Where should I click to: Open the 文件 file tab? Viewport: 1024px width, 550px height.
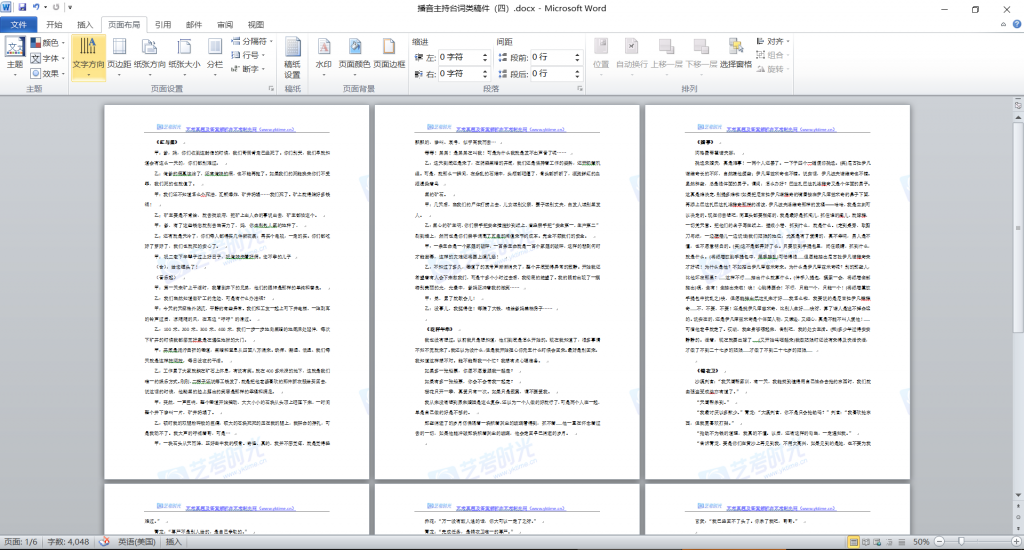tap(18, 24)
